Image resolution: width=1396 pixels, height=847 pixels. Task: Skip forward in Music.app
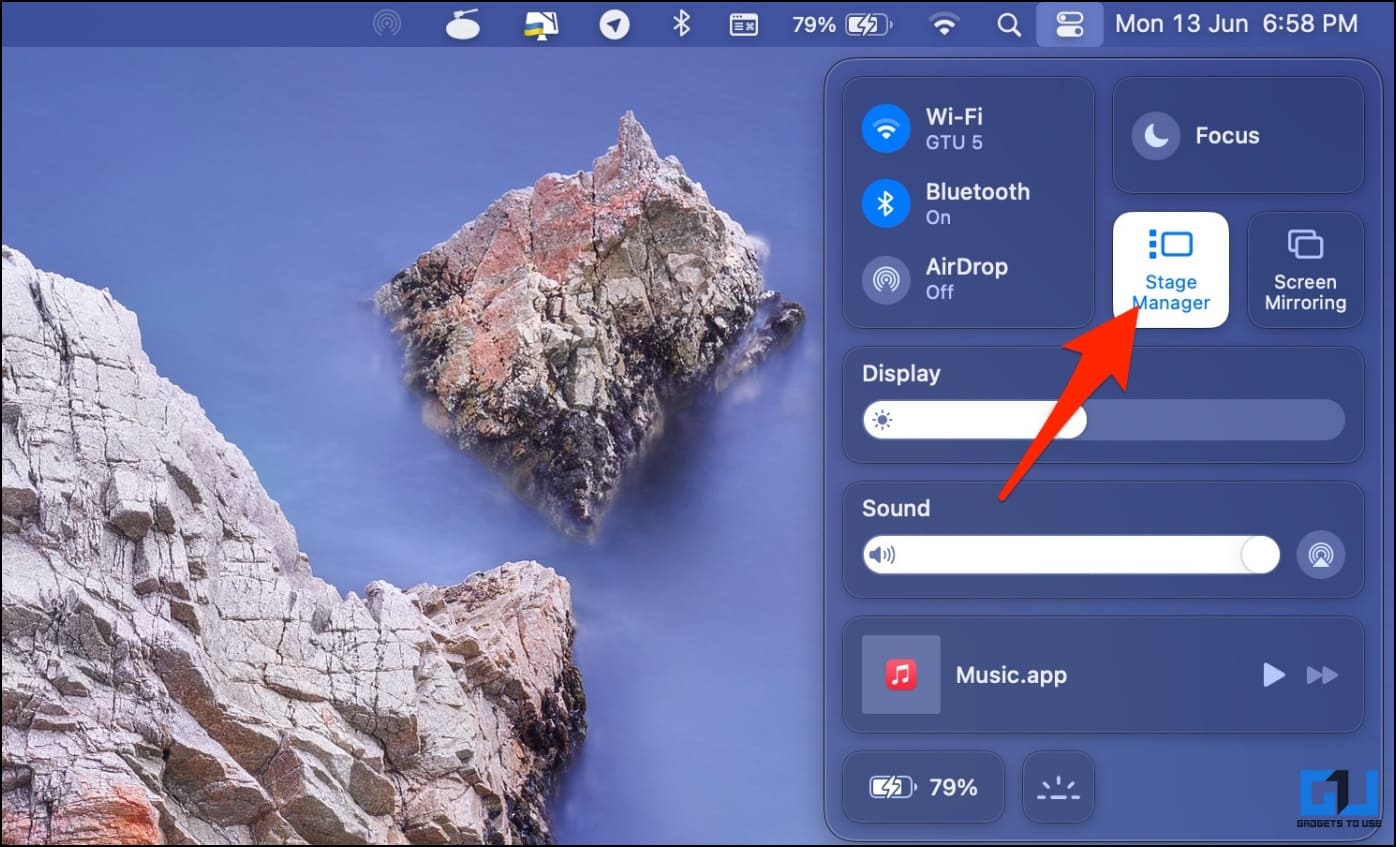click(x=1322, y=676)
